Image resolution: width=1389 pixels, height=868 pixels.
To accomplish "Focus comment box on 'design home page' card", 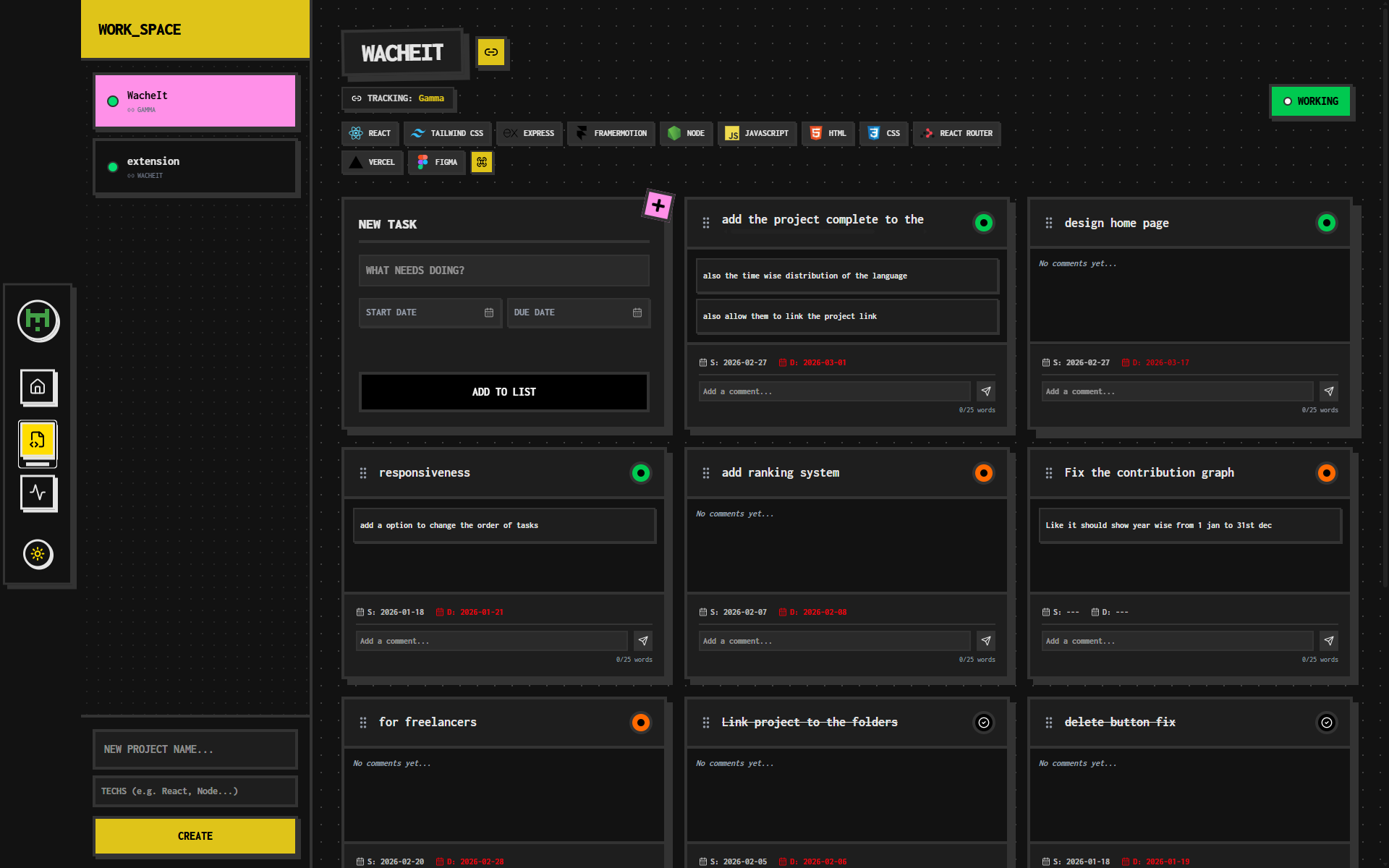I will click(1178, 391).
